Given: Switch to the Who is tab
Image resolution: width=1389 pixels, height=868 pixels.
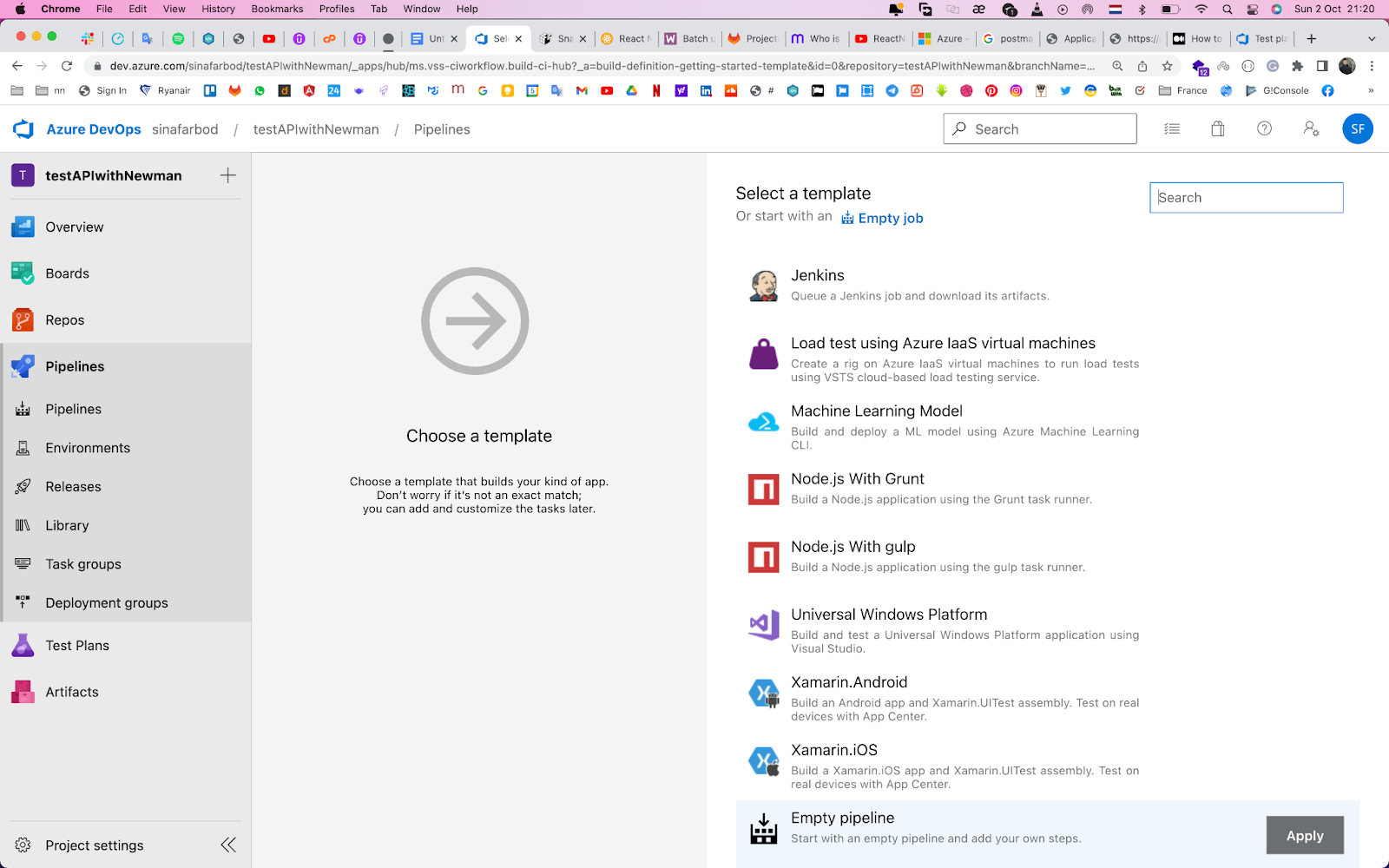Looking at the screenshot, I should click(x=816, y=38).
